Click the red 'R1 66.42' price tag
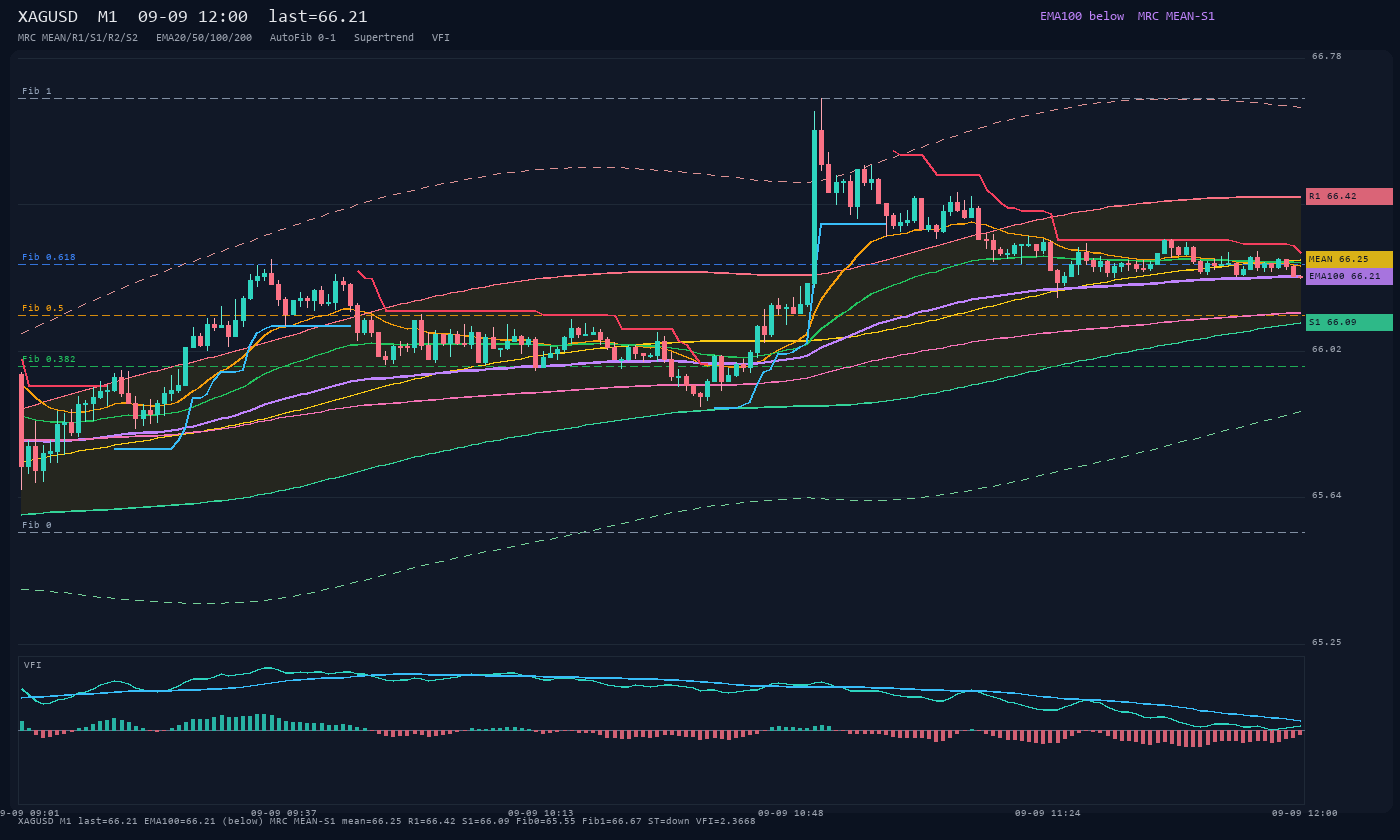Screen dimensions: 1400x840 click(1349, 196)
